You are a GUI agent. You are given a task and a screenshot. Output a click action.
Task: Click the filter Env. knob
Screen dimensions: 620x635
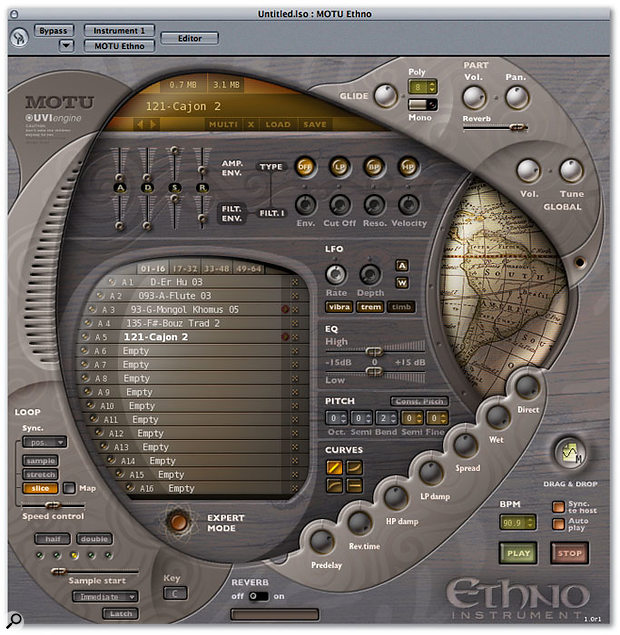coord(305,205)
